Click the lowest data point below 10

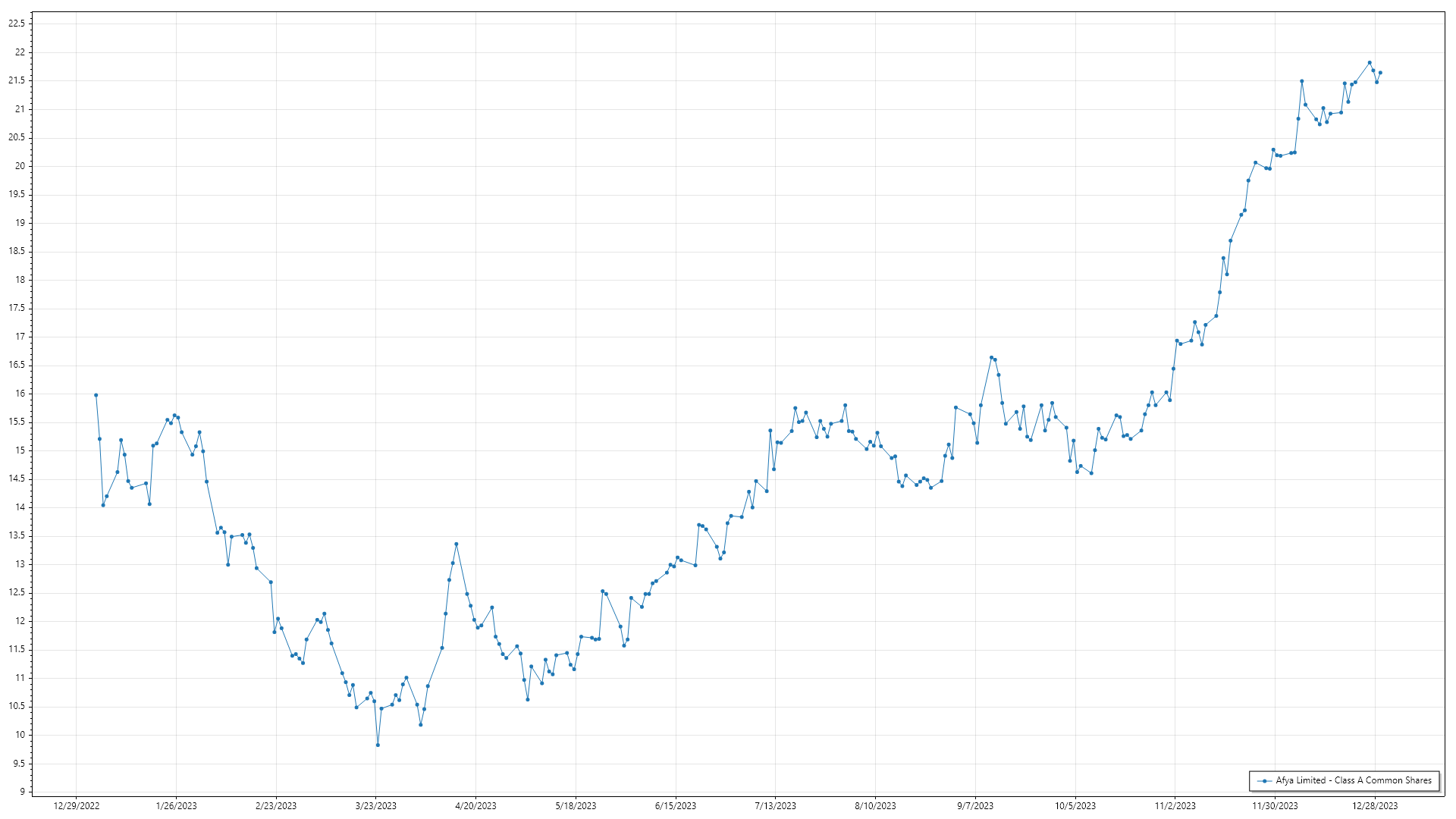pos(378,745)
